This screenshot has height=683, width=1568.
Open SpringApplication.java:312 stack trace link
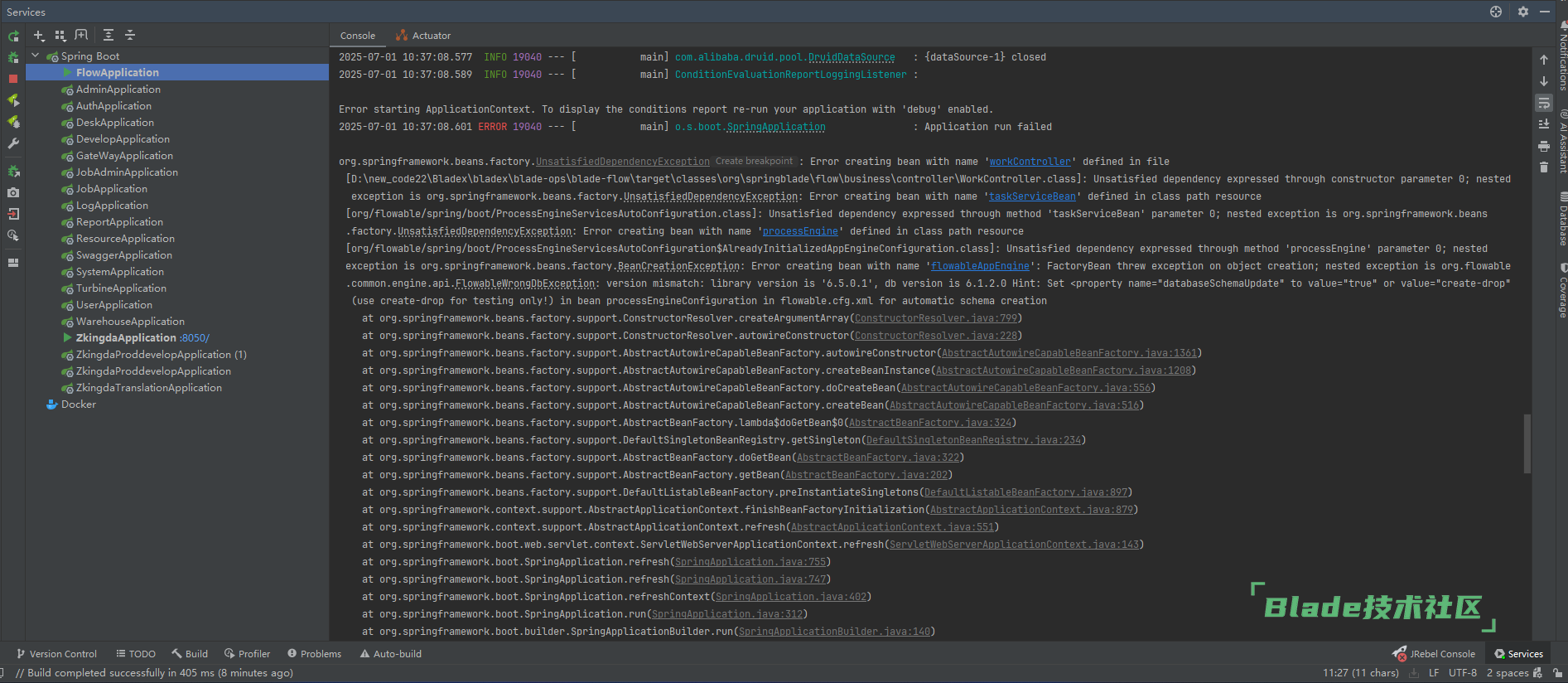(727, 614)
